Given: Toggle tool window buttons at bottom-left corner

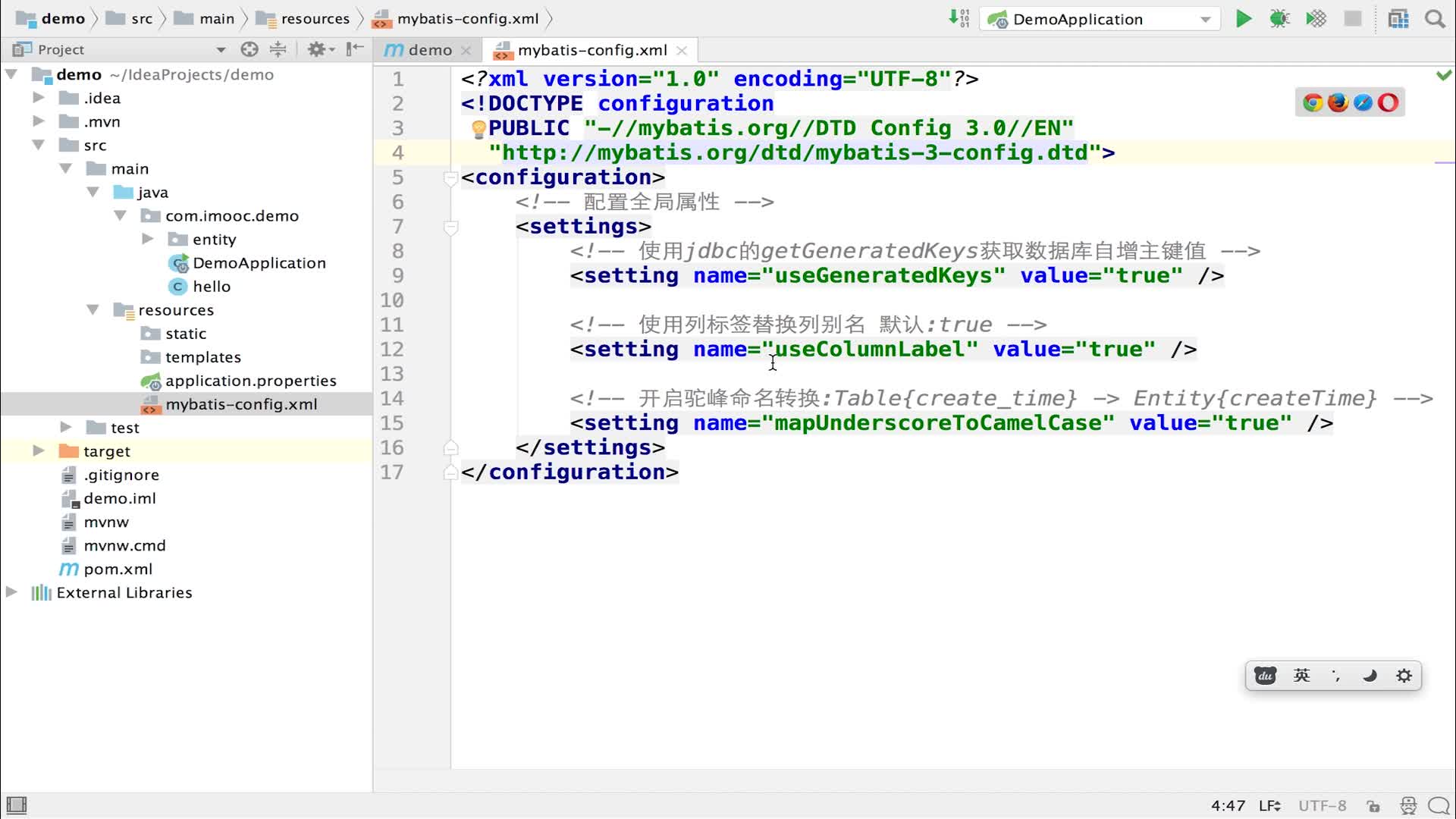Looking at the screenshot, I should click(17, 805).
